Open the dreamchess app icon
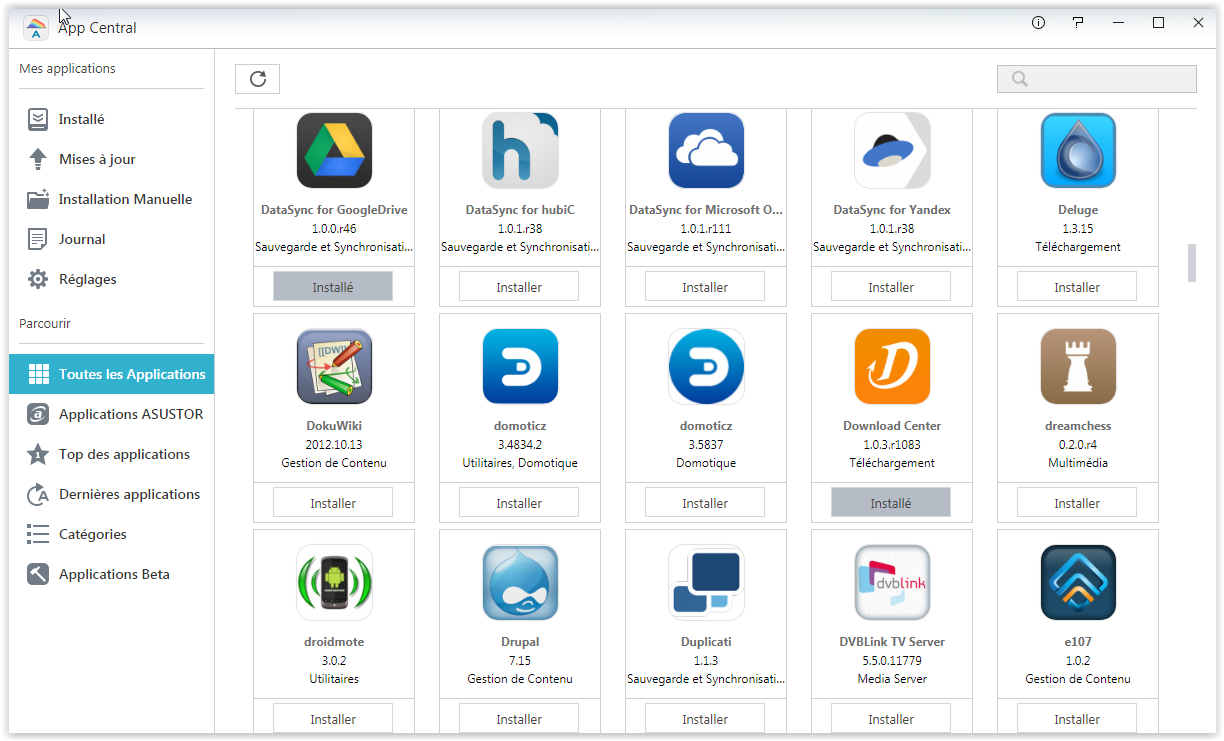 coord(1078,367)
